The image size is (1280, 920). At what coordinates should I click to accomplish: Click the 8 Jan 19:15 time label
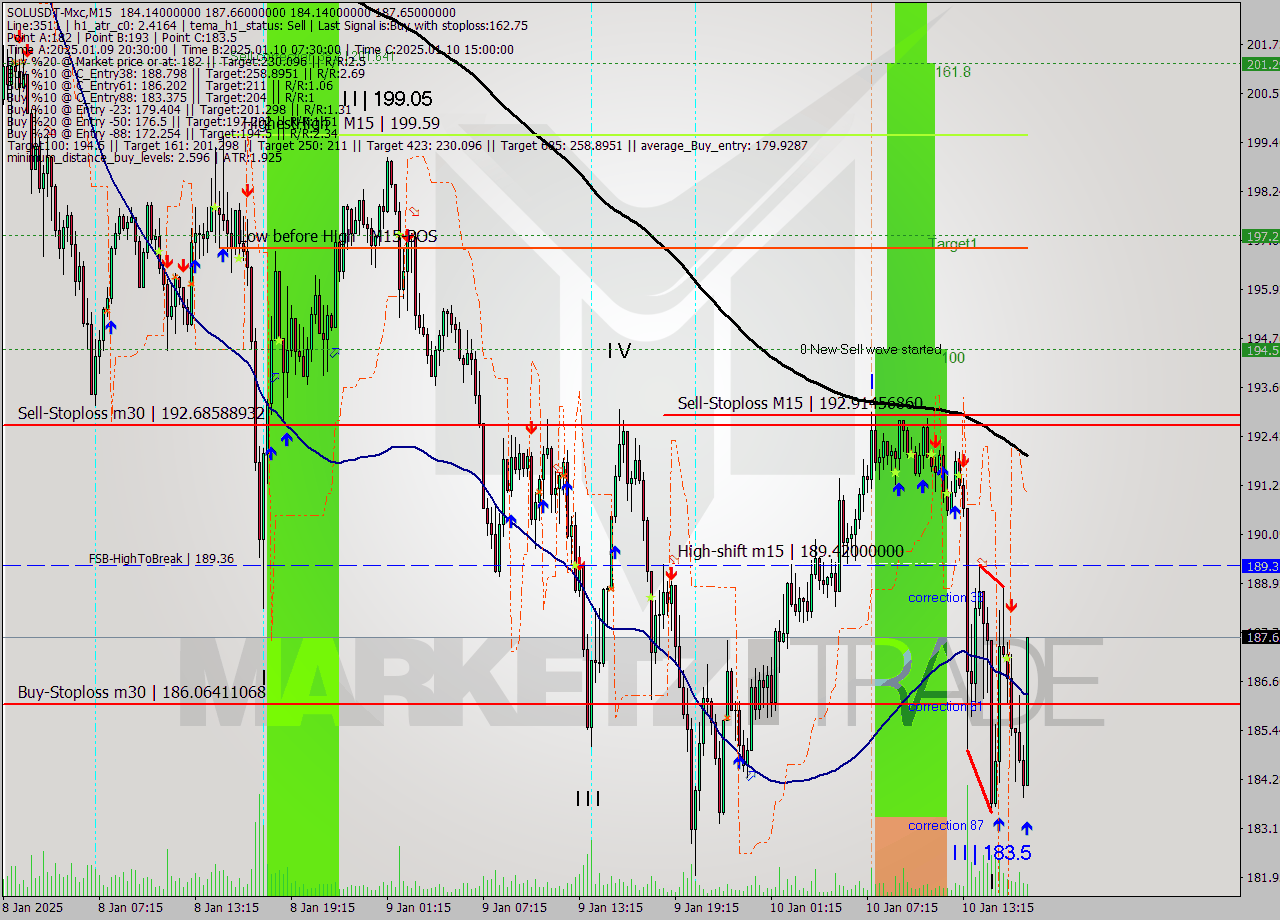(x=323, y=908)
